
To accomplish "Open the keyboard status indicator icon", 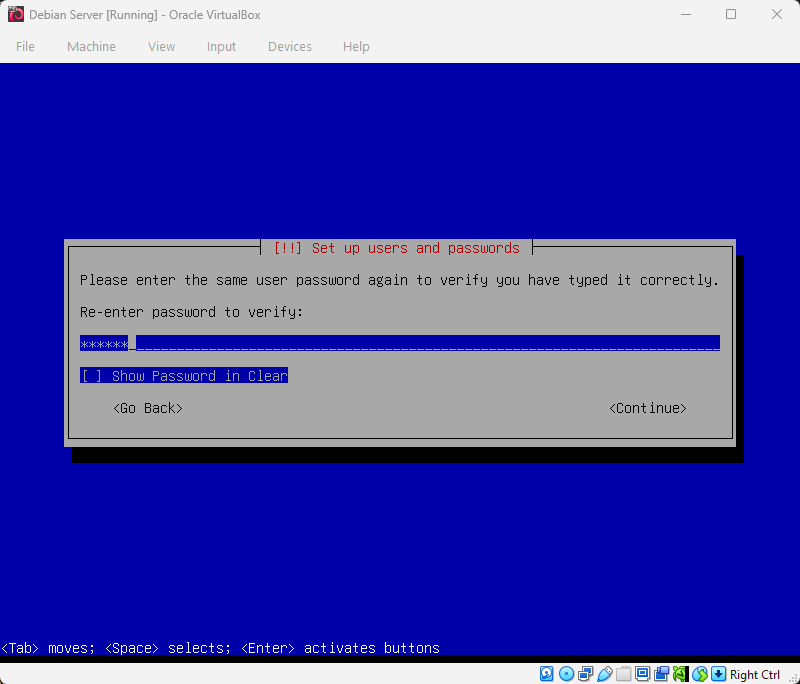I will [x=718, y=674].
